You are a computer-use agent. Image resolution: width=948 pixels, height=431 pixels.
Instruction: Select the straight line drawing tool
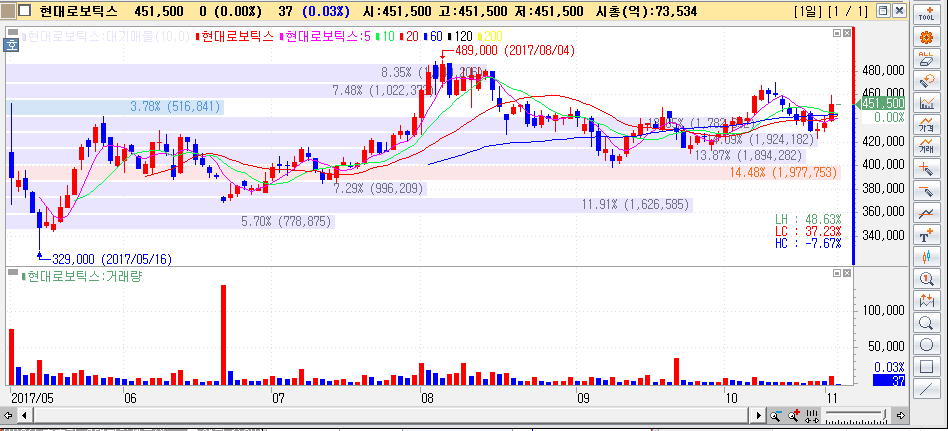click(x=927, y=388)
